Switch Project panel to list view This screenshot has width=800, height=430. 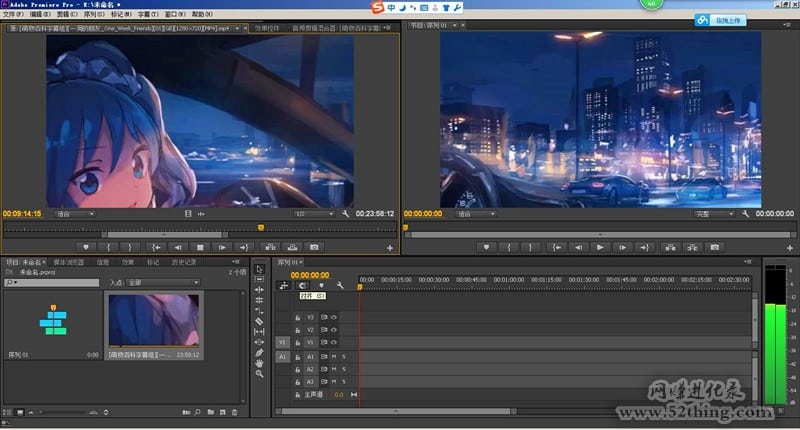click(7, 412)
